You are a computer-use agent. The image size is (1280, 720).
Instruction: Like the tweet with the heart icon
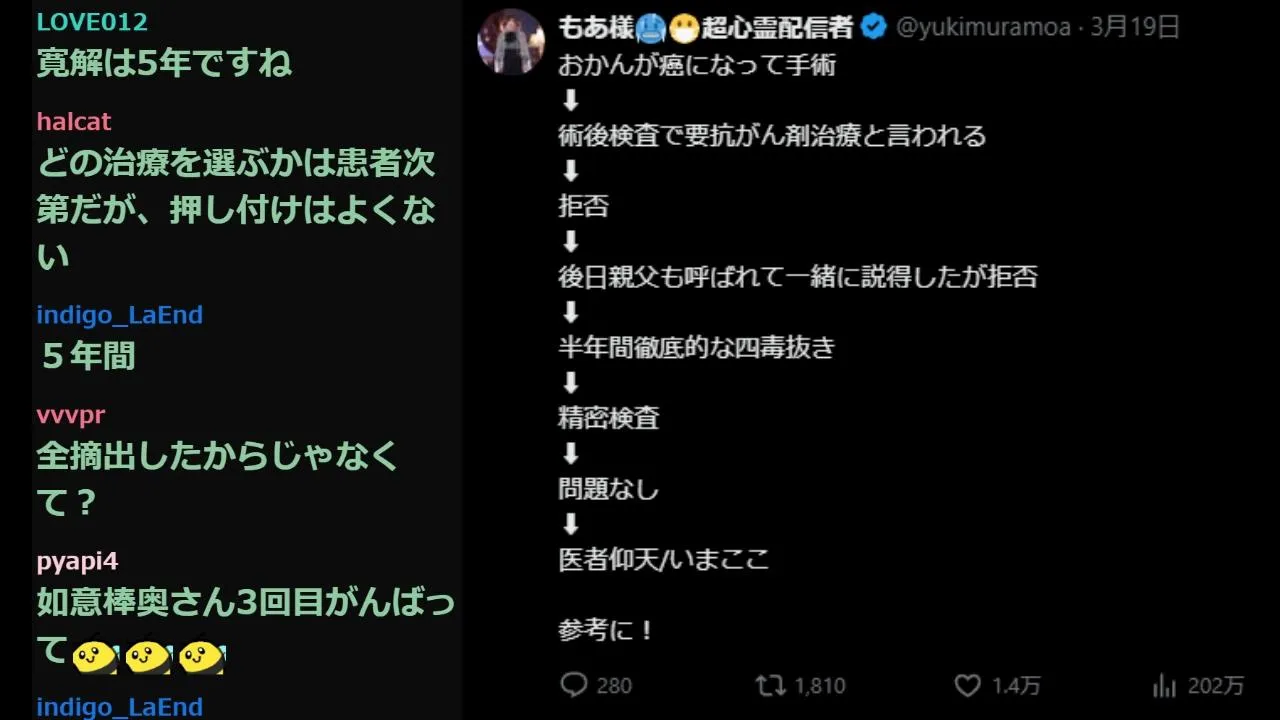tap(967, 685)
